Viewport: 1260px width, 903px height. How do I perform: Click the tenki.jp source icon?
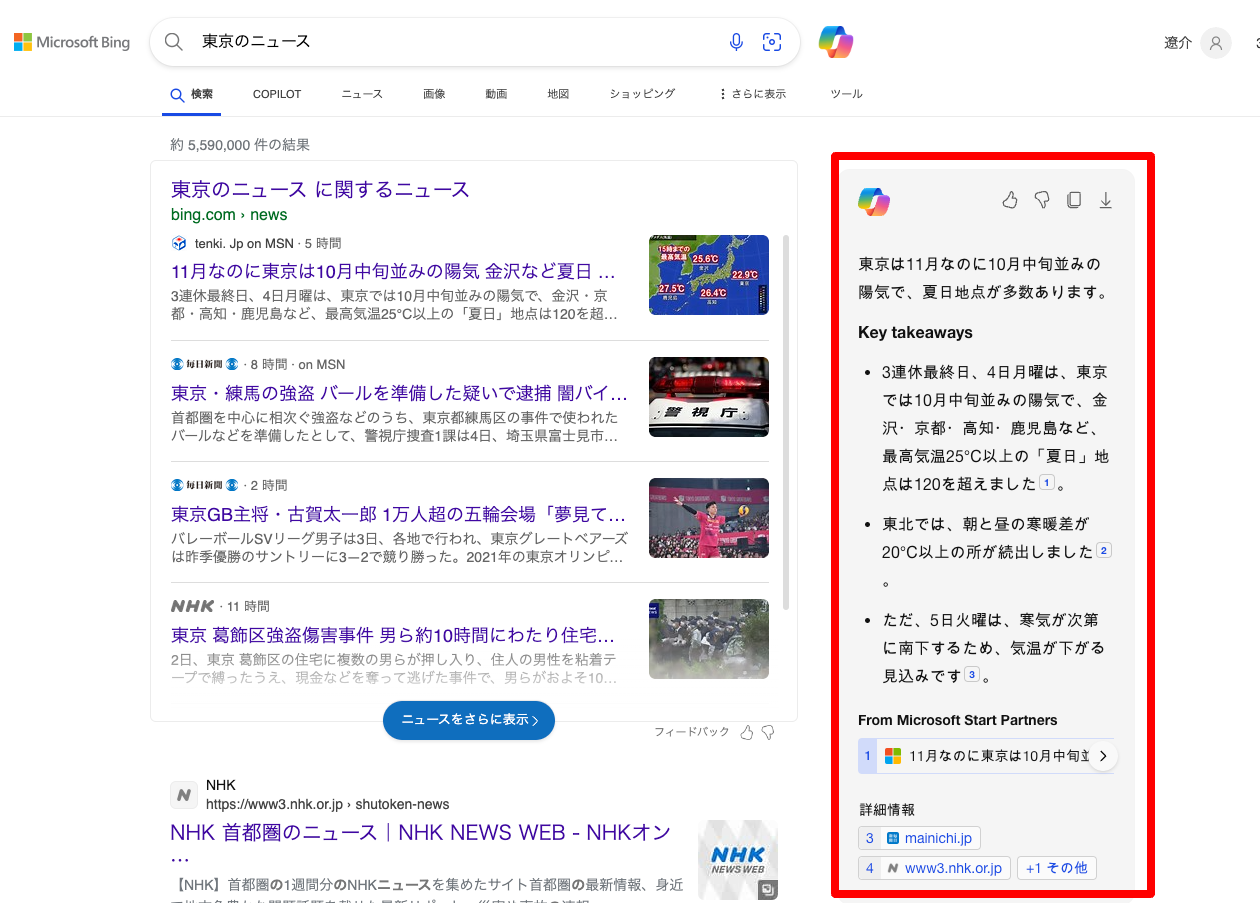(179, 243)
